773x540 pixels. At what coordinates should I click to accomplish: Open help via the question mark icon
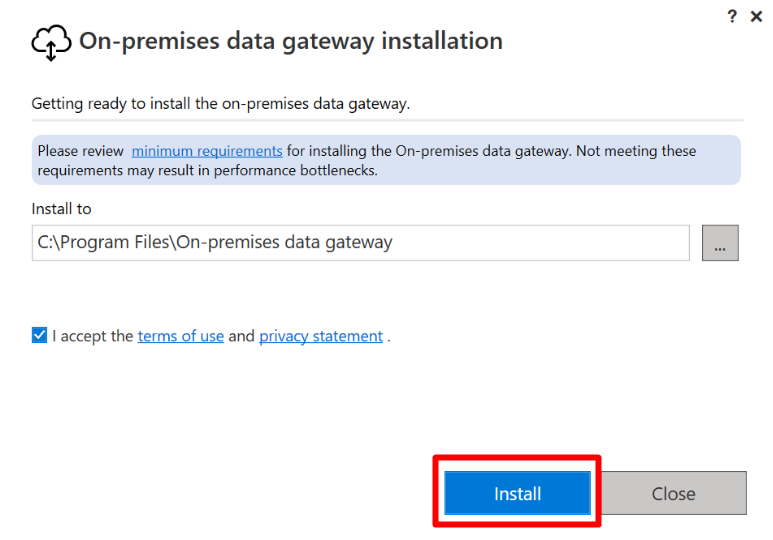732,16
